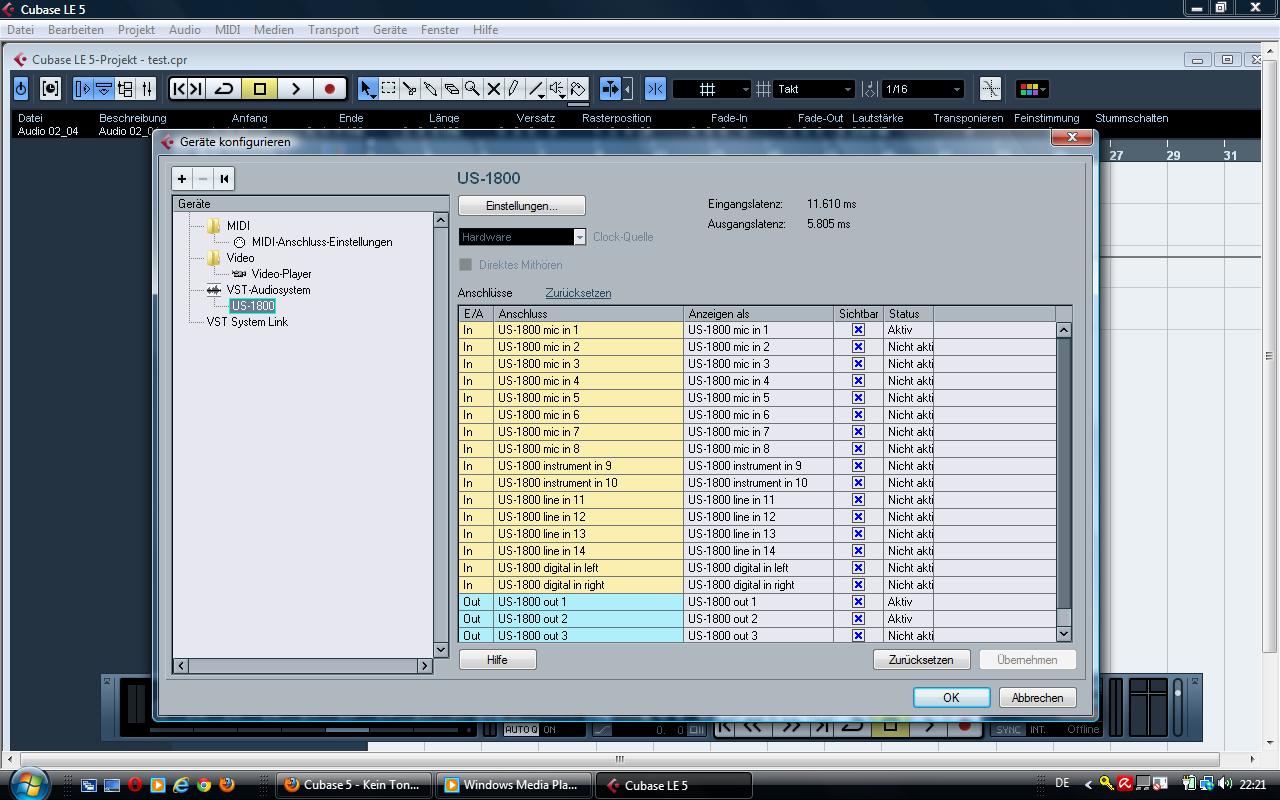Select the Erase tool

(x=452, y=89)
